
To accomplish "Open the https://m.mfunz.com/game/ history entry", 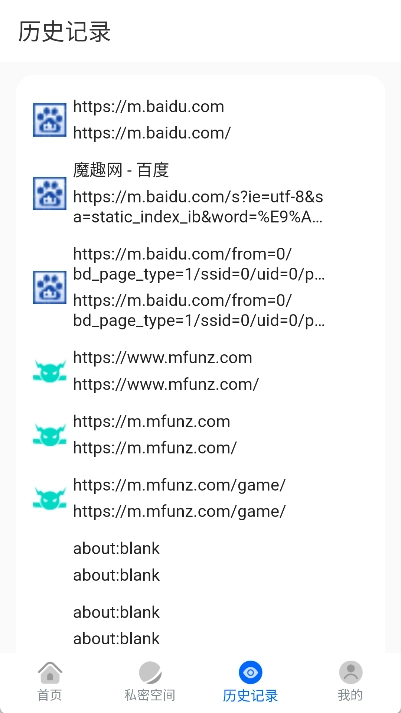I will pyautogui.click(x=200, y=498).
